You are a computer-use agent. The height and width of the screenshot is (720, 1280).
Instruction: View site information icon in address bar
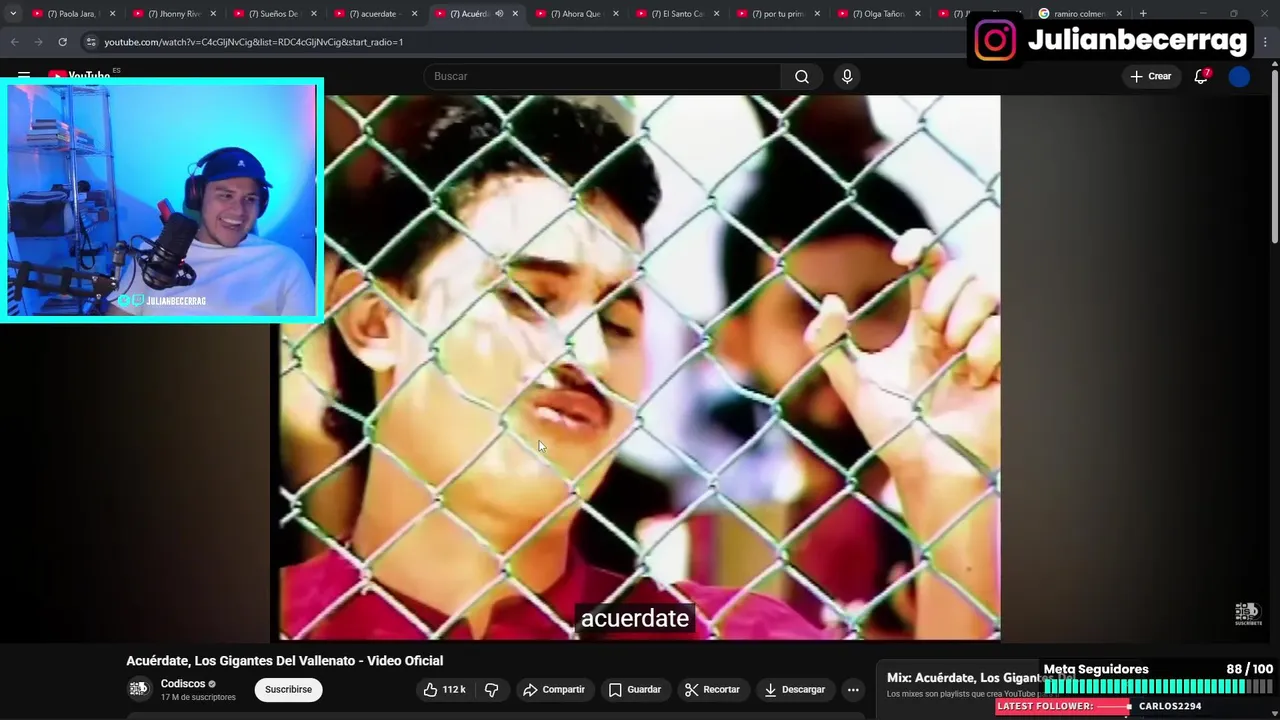pyautogui.click(x=91, y=42)
